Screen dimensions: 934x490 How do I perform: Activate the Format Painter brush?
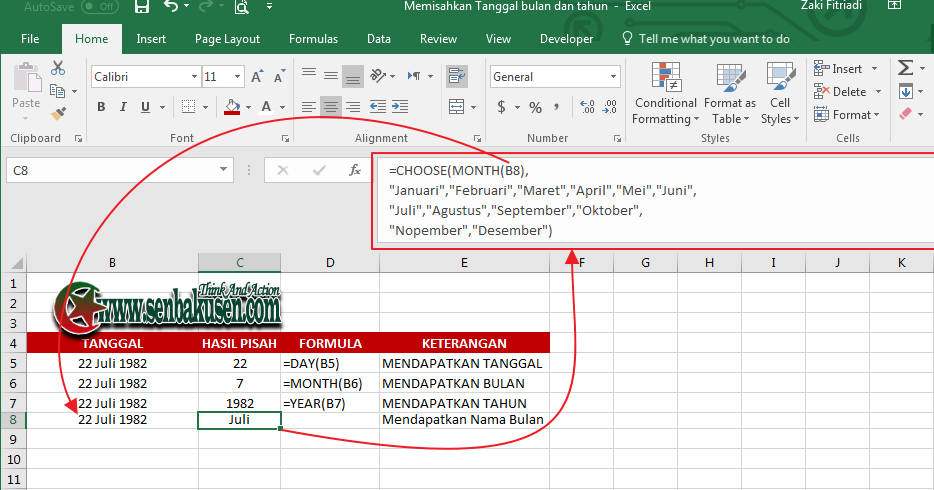[58, 113]
